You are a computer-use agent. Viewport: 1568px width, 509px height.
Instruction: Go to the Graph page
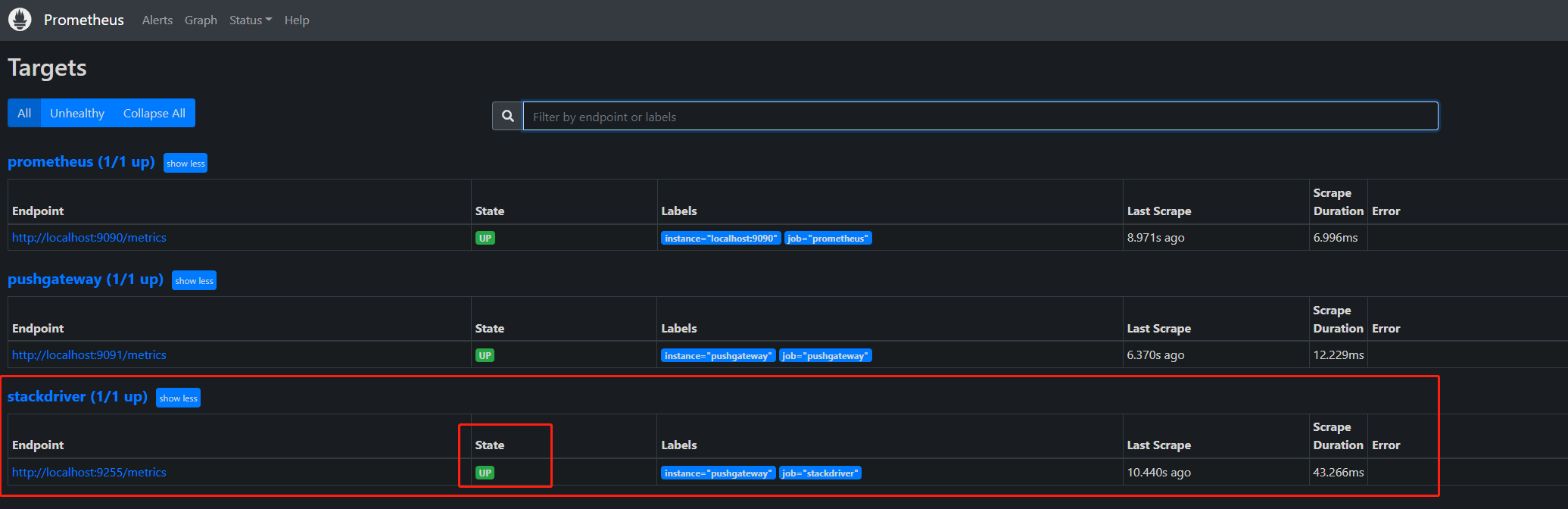coord(201,20)
